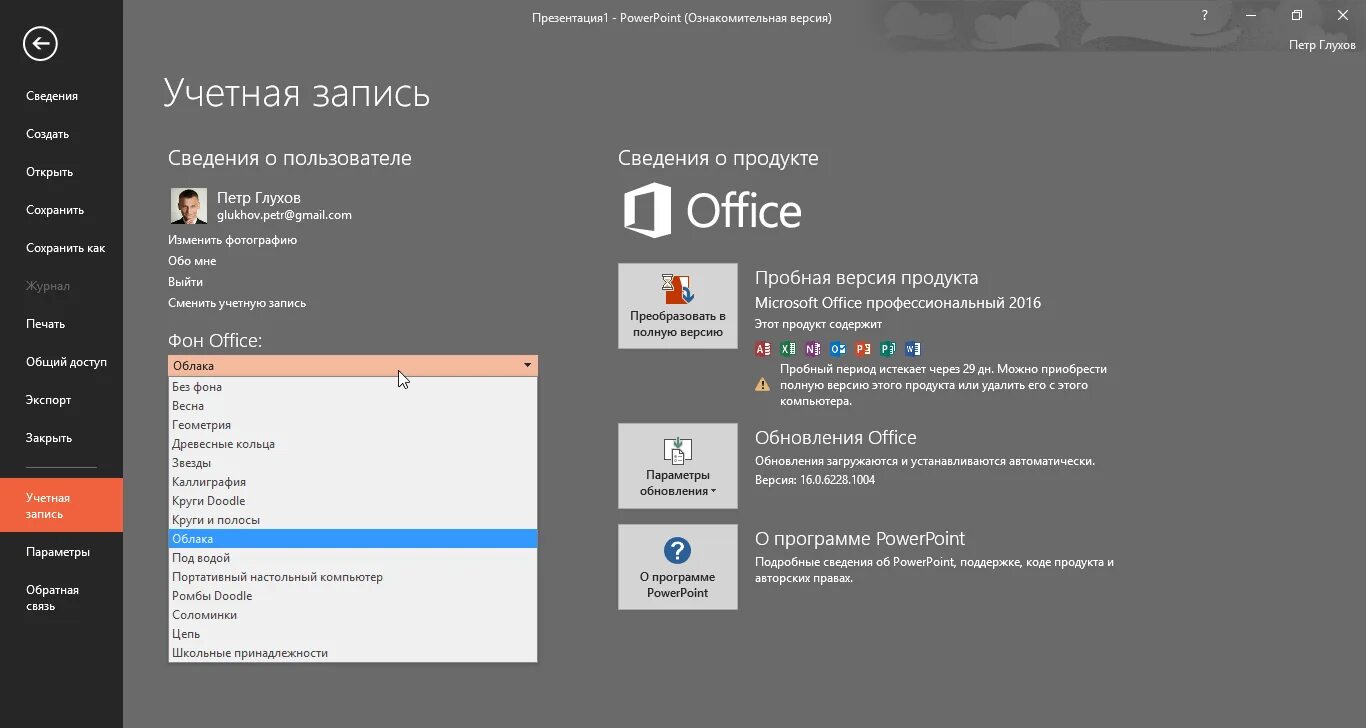Click the user profile photo
The height and width of the screenshot is (728, 1366).
(189, 206)
